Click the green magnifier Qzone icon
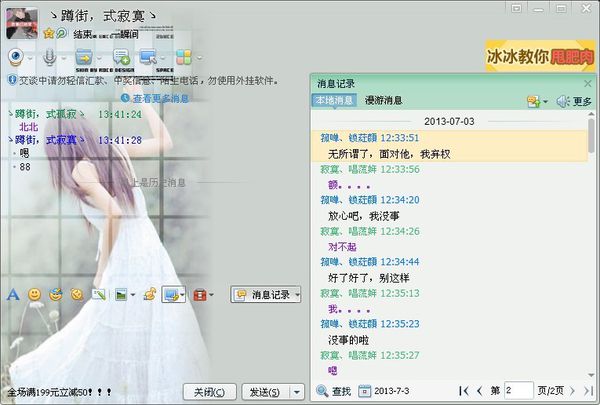Screen dimensions: 600x405 pos(62,33)
